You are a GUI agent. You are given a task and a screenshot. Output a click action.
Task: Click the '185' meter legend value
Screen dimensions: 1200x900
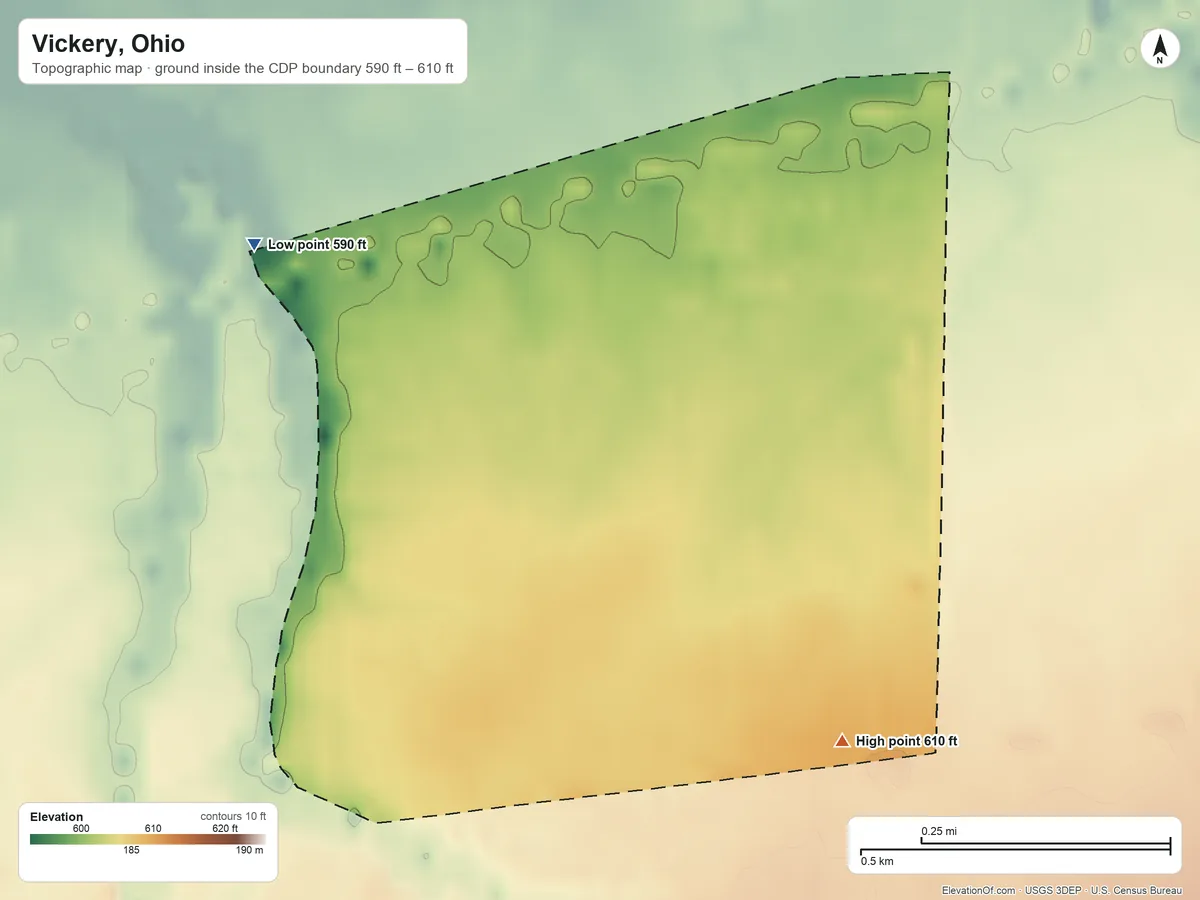pos(131,851)
